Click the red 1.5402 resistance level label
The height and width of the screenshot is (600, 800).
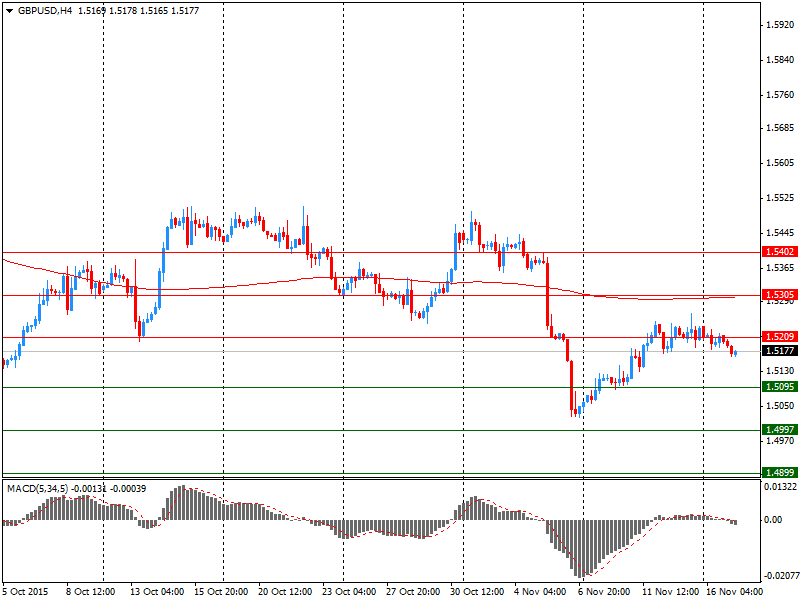tap(779, 252)
